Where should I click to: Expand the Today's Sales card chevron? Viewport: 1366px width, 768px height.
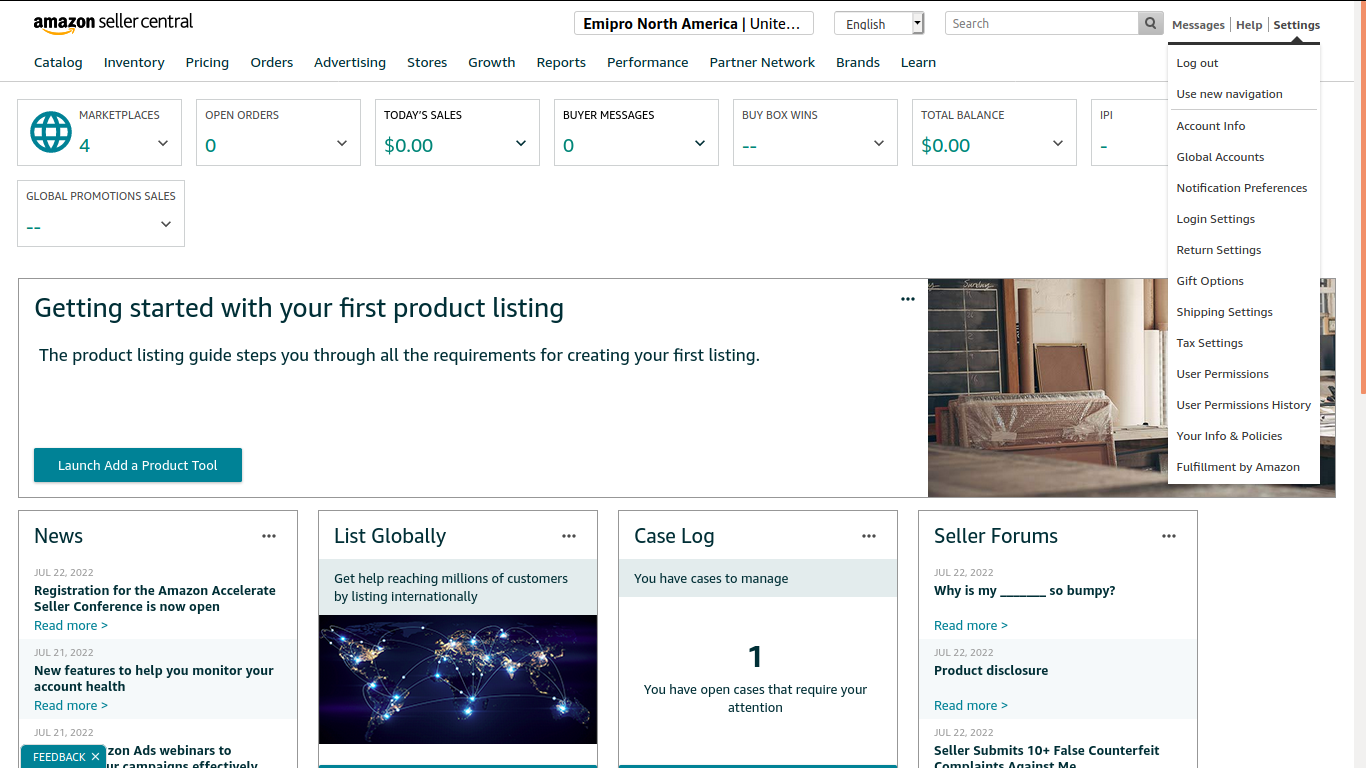pyautogui.click(x=521, y=144)
